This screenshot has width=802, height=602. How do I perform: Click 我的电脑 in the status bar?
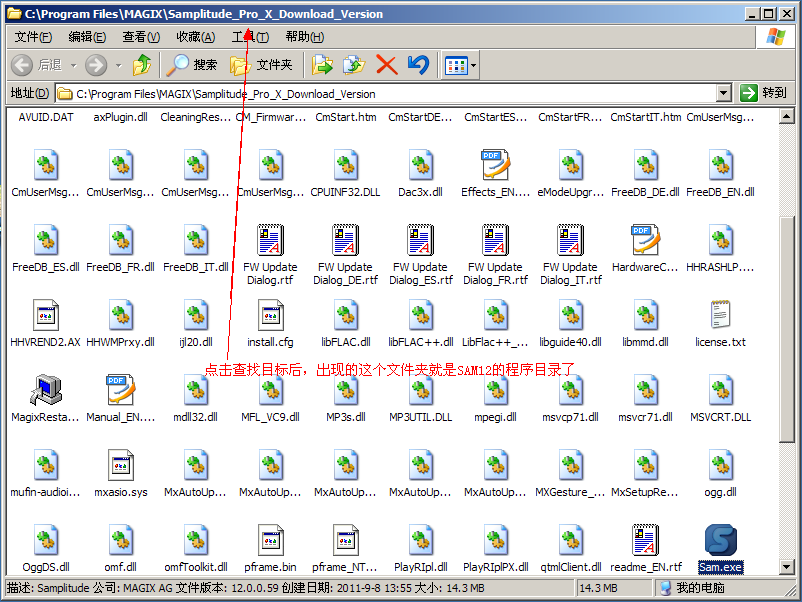(700, 588)
